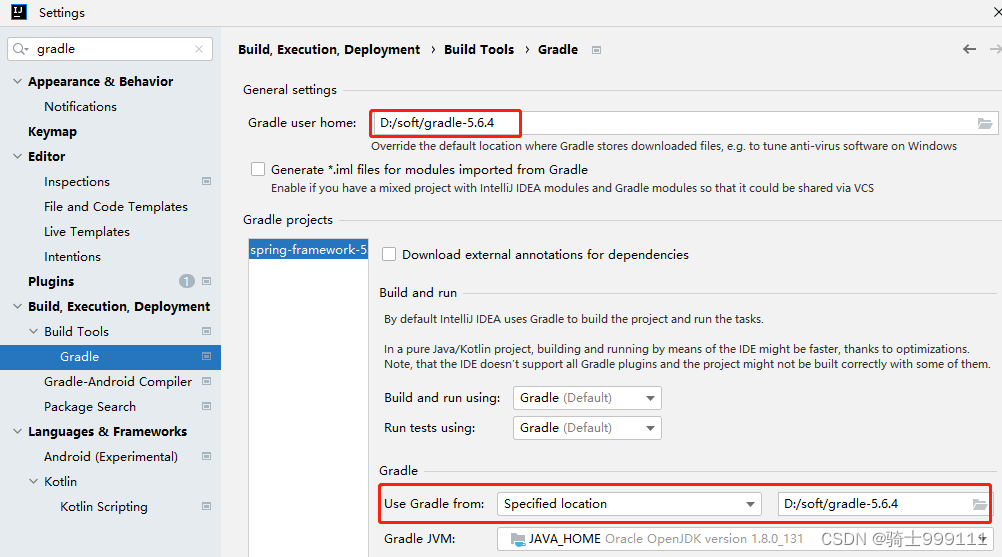Open Kotlin Scripting settings
Viewport: 1002px width, 557px height.
tap(104, 507)
